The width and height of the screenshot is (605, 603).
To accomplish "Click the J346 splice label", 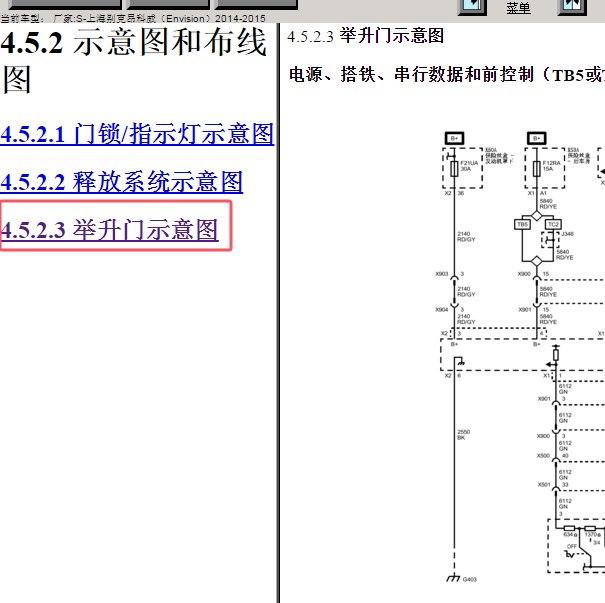I will click(x=567, y=234).
